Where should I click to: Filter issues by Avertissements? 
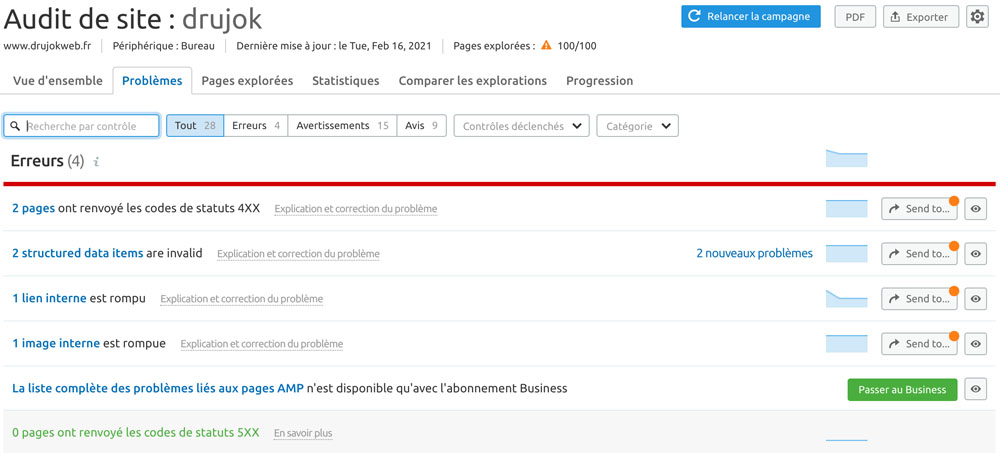coord(342,126)
